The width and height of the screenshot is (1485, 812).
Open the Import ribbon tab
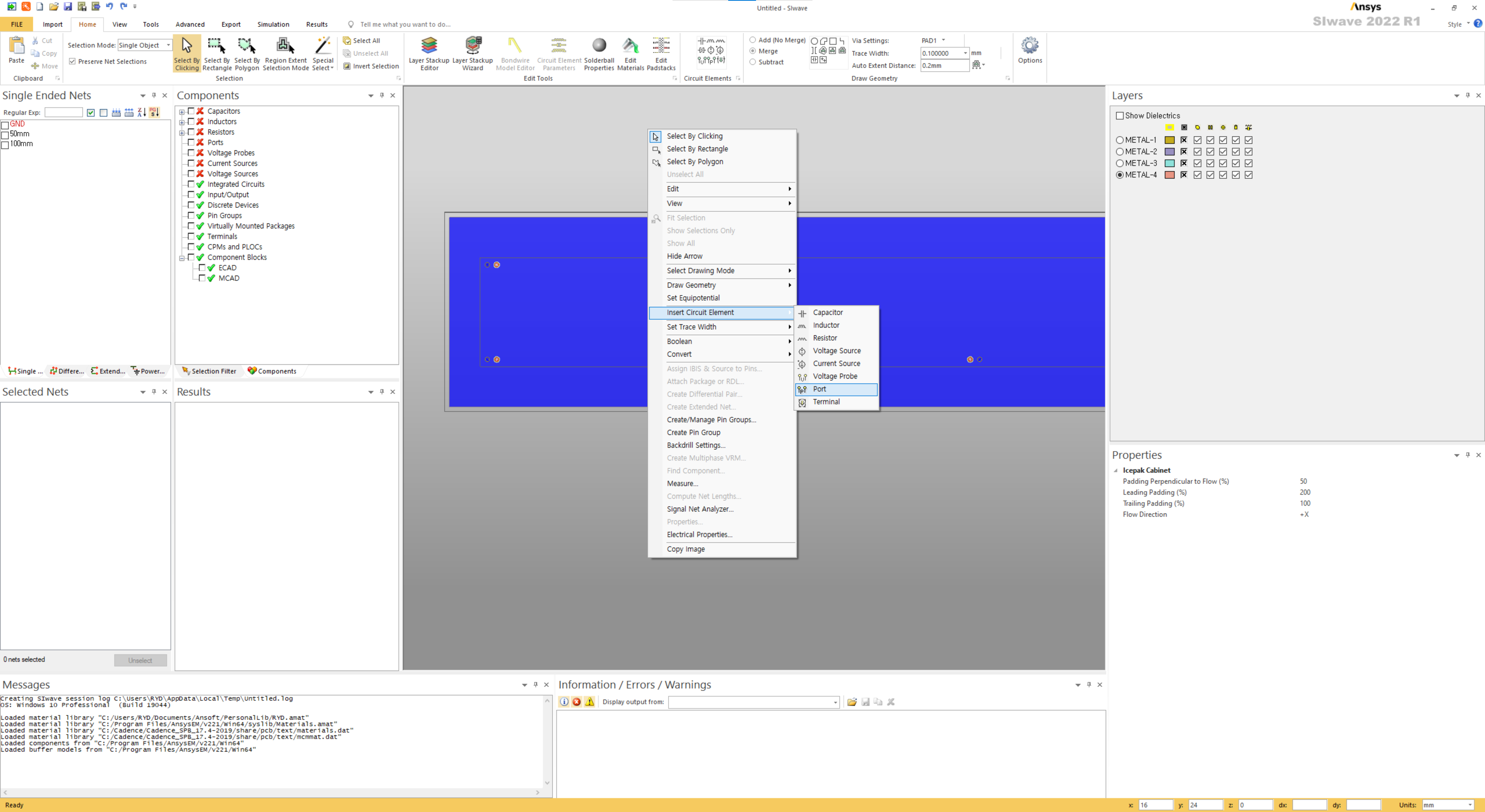53,24
